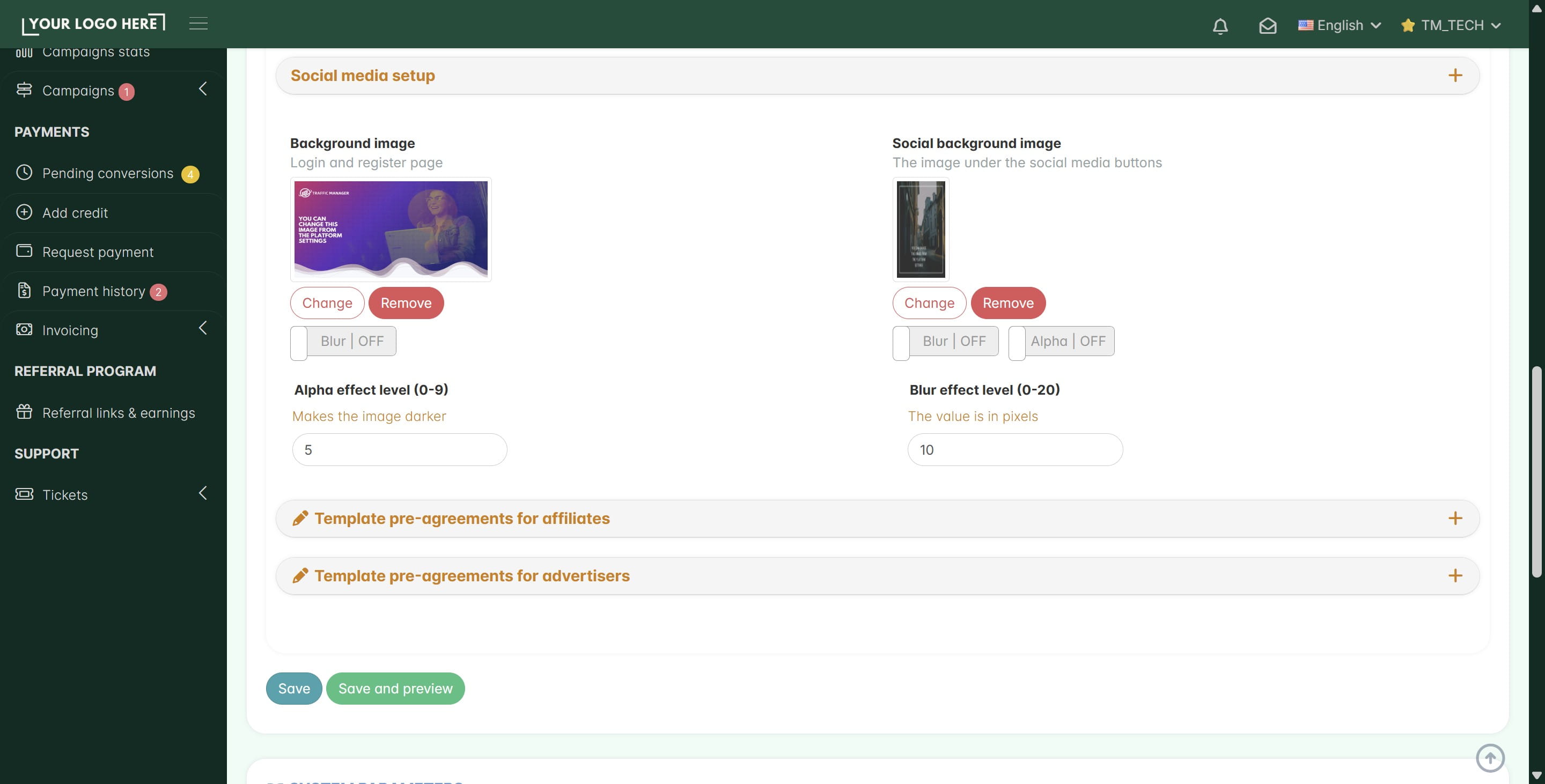This screenshot has height=784, width=1545.
Task: Toggle the hamburger sidebar menu
Action: click(198, 24)
